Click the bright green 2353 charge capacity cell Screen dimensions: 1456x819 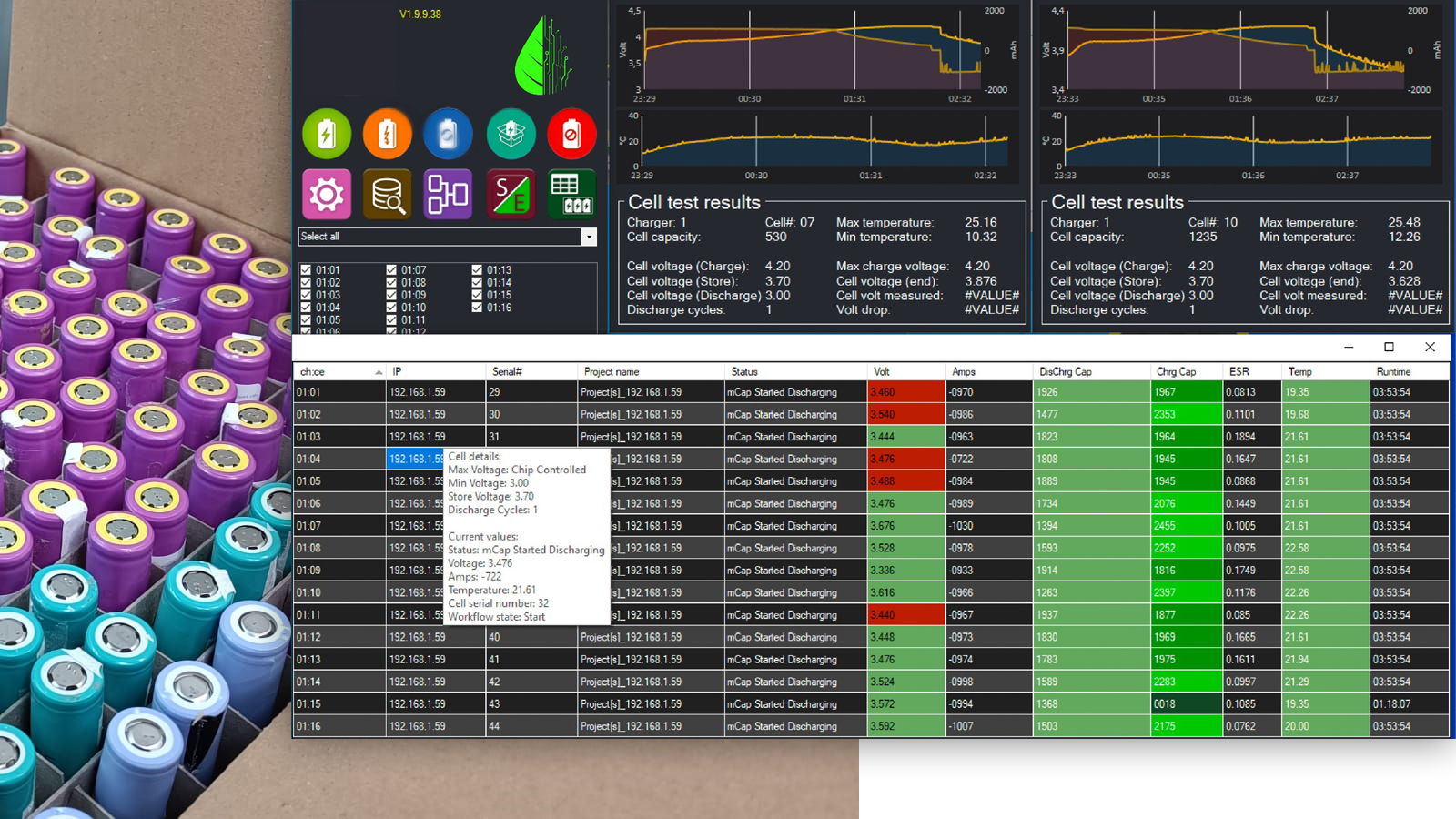point(1187,414)
